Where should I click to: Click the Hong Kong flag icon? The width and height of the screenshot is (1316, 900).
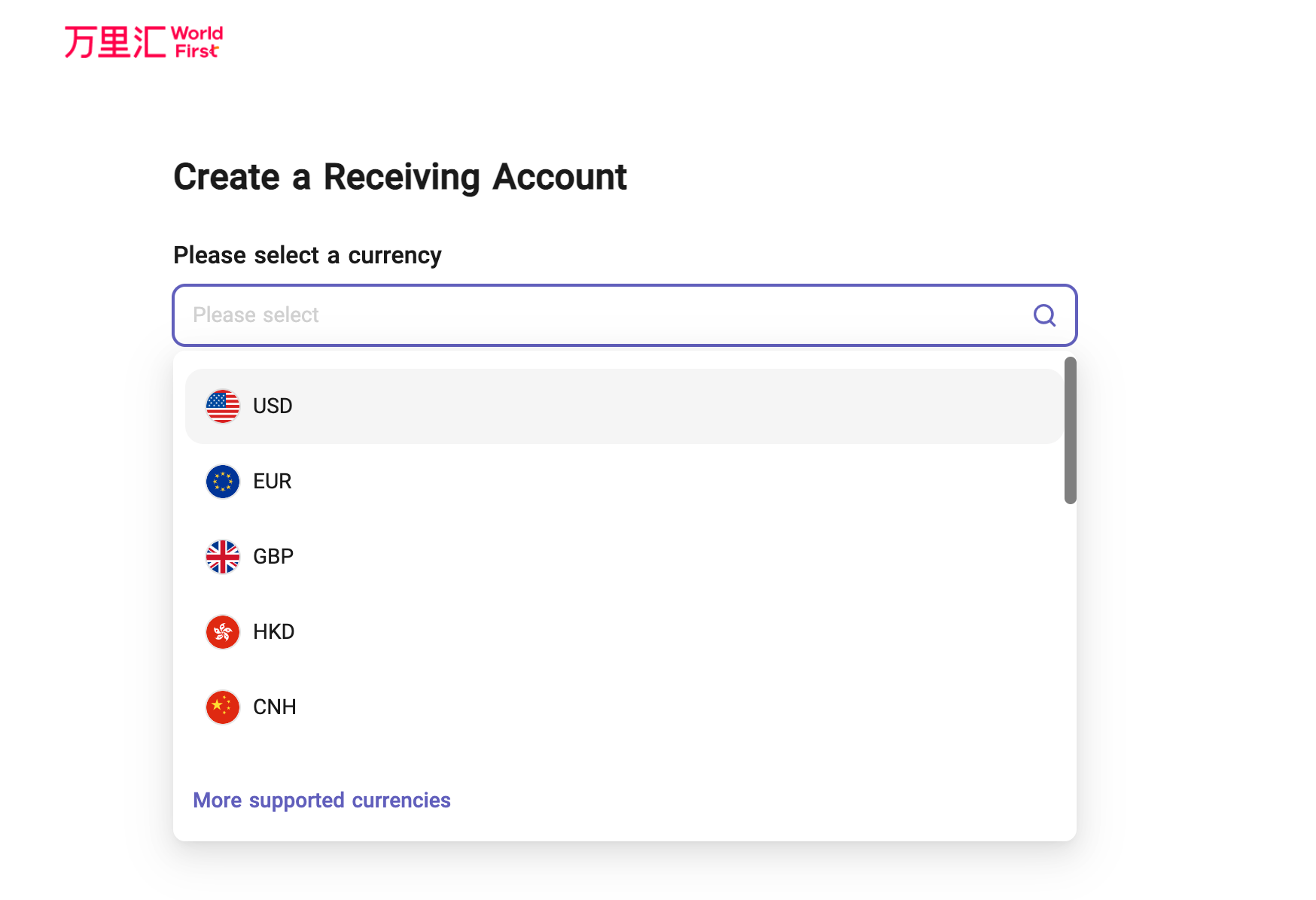coord(223,632)
